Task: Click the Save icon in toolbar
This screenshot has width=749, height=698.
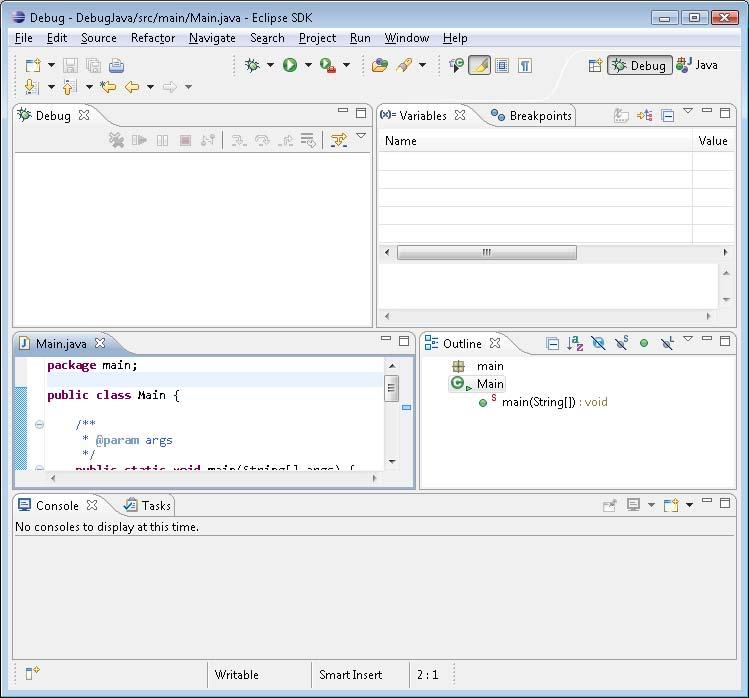Action: pyautogui.click(x=70, y=65)
